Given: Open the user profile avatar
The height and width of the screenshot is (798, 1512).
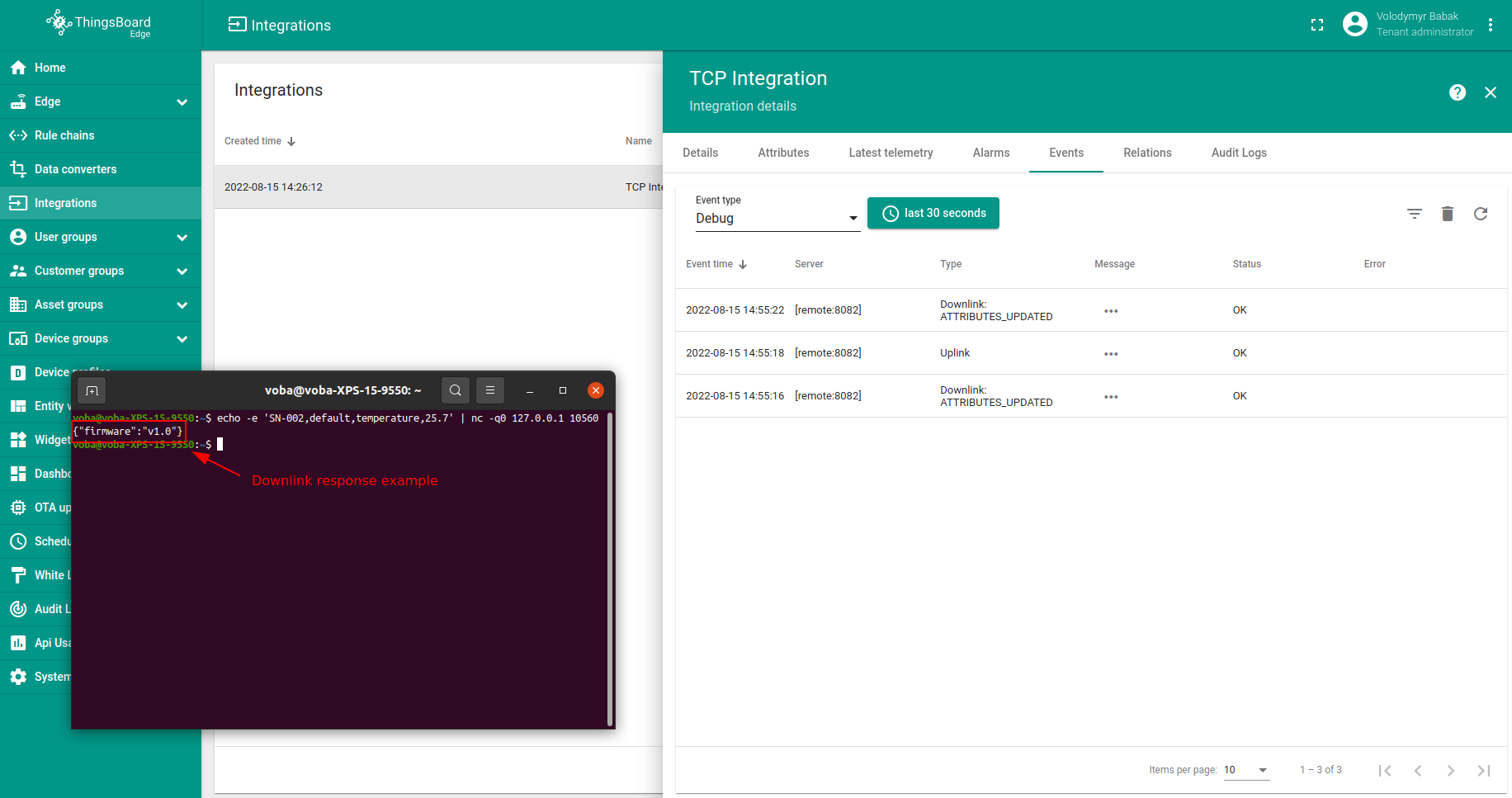Looking at the screenshot, I should click(x=1355, y=25).
